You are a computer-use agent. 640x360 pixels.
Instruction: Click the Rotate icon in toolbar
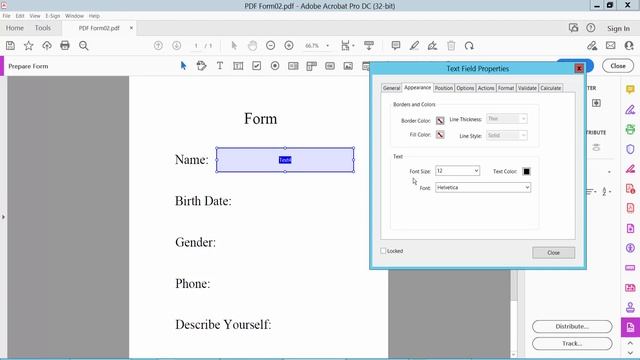coord(469,46)
